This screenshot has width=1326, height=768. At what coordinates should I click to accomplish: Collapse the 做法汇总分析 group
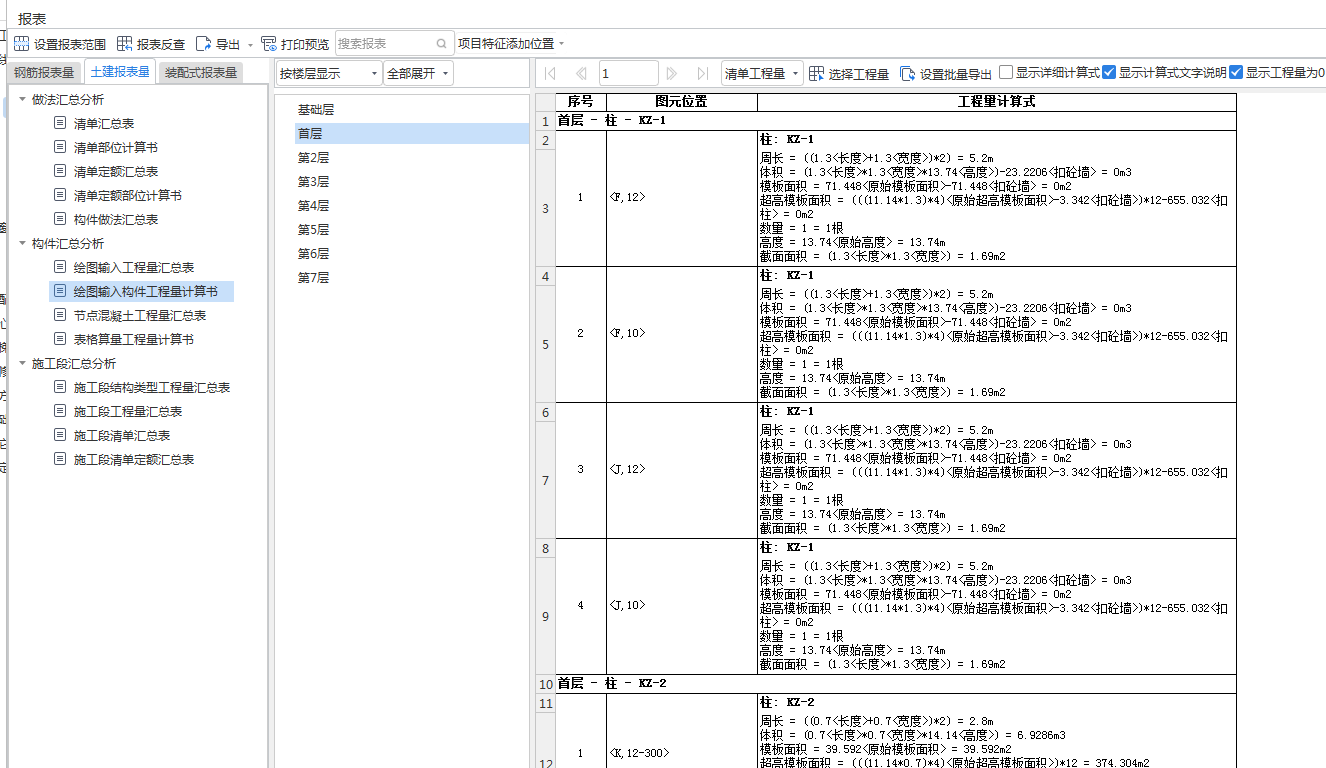[22, 99]
